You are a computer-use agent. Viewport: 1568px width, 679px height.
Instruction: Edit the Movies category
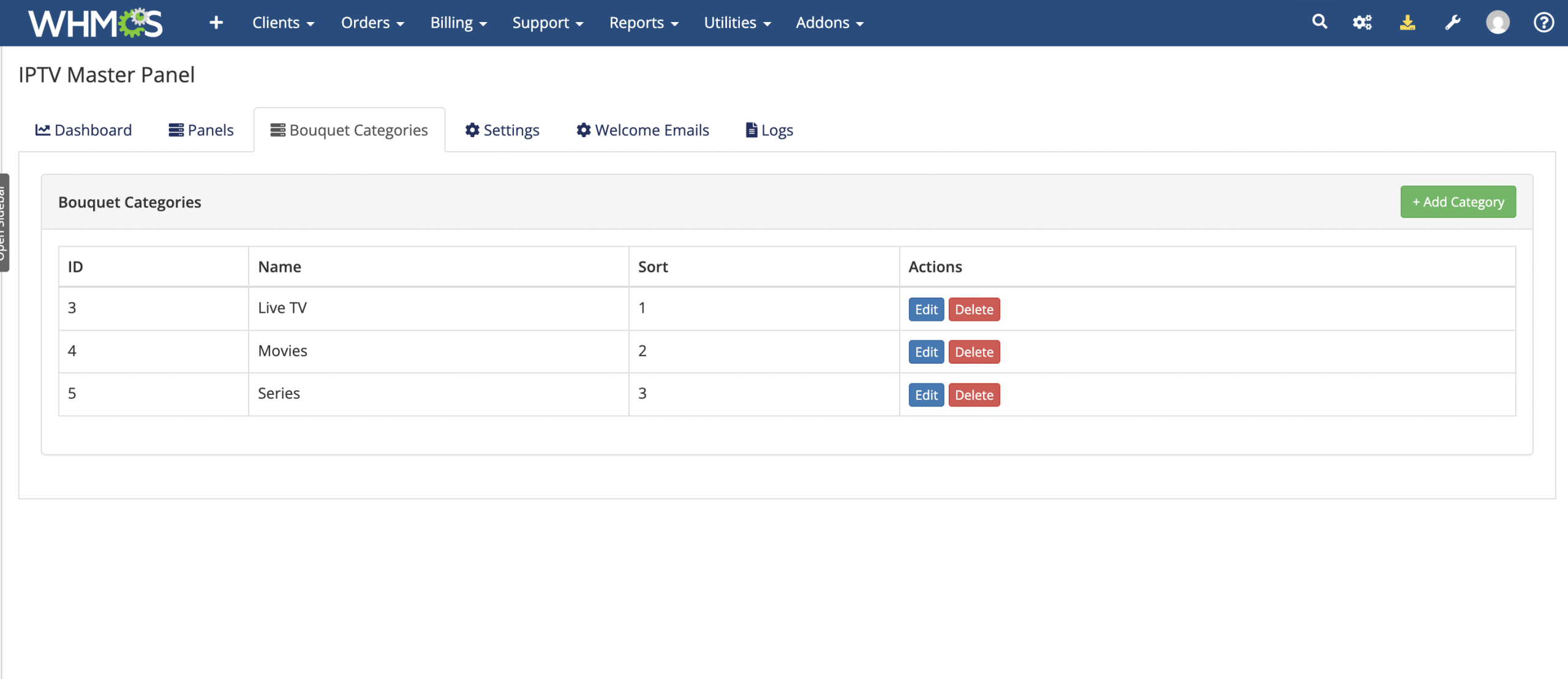926,352
